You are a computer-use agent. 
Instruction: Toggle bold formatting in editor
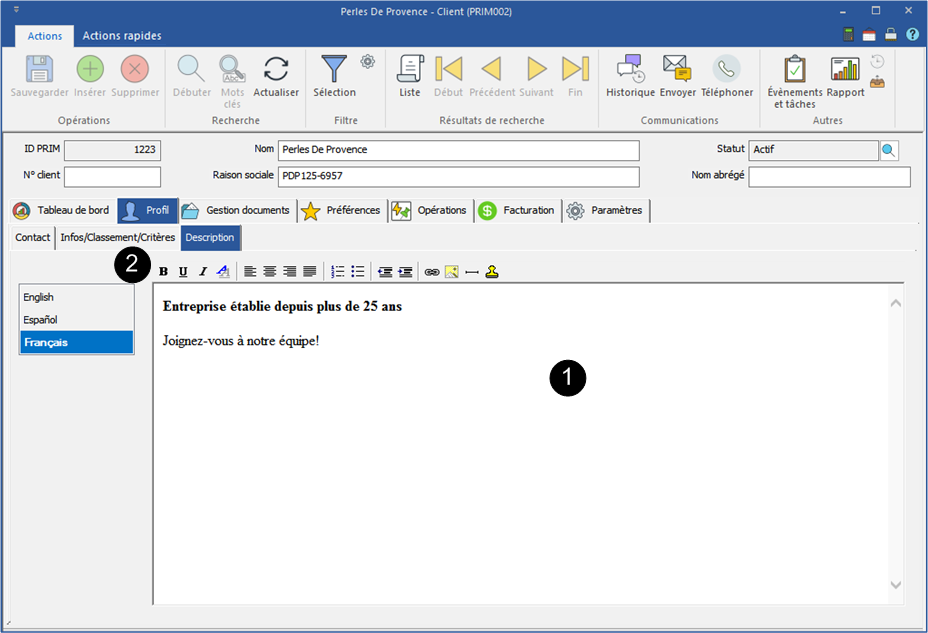(x=163, y=272)
